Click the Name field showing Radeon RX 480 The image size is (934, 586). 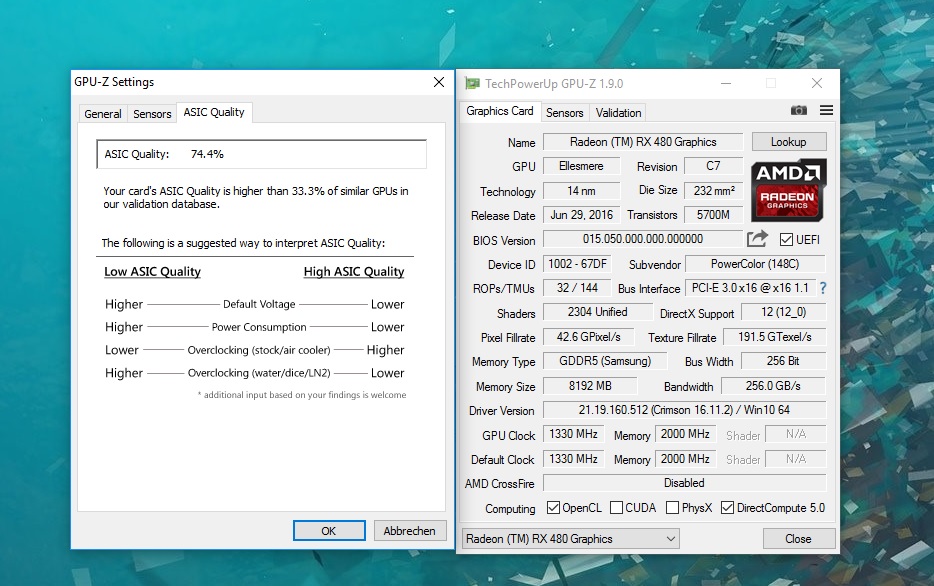pyautogui.click(x=643, y=142)
